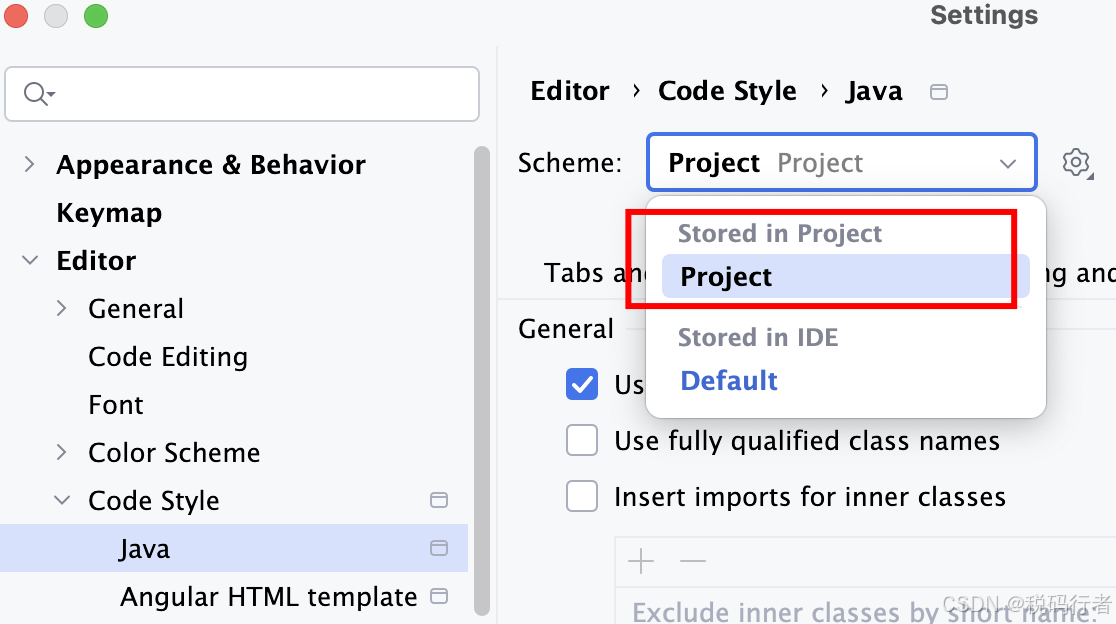
Task: Click the settings search input field
Action: point(241,94)
